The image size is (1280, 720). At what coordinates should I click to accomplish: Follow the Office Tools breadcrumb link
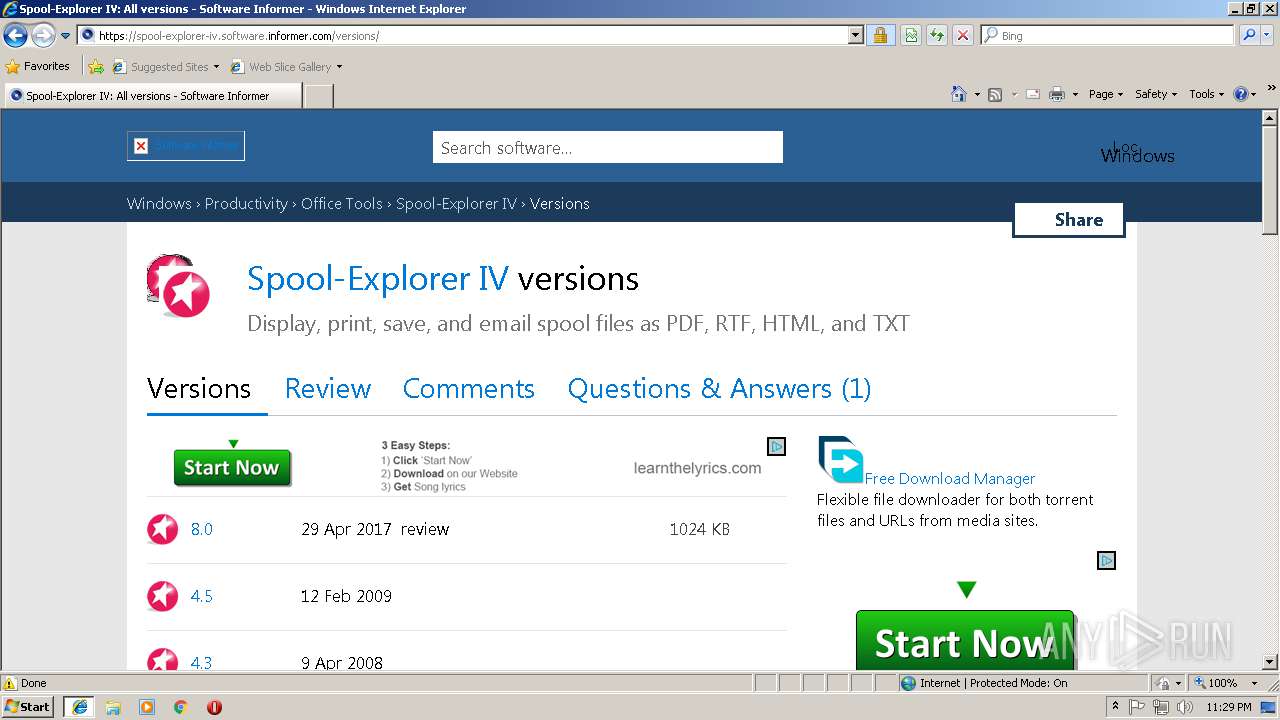click(x=342, y=203)
